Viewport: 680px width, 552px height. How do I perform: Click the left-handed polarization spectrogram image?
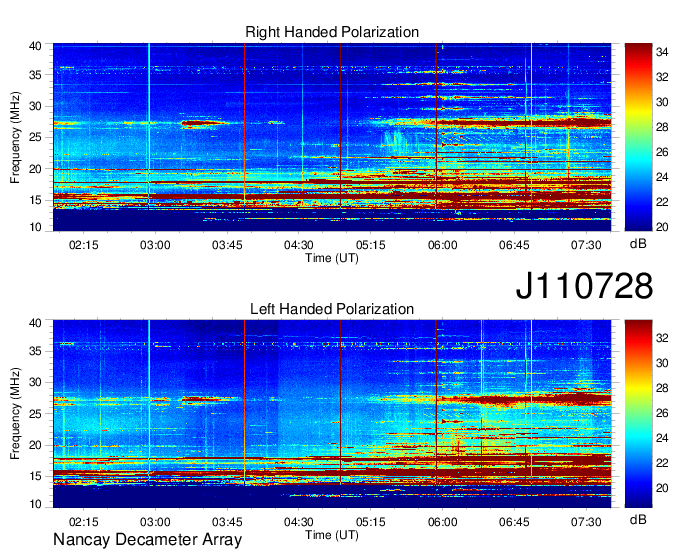pyautogui.click(x=332, y=414)
